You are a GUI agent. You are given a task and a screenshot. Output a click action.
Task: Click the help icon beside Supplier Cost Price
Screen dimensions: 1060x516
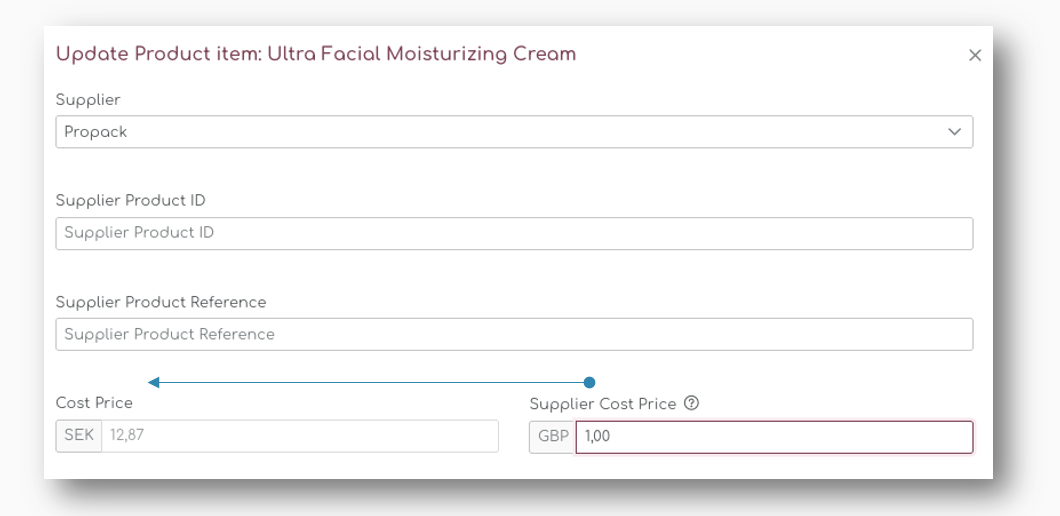pos(691,403)
